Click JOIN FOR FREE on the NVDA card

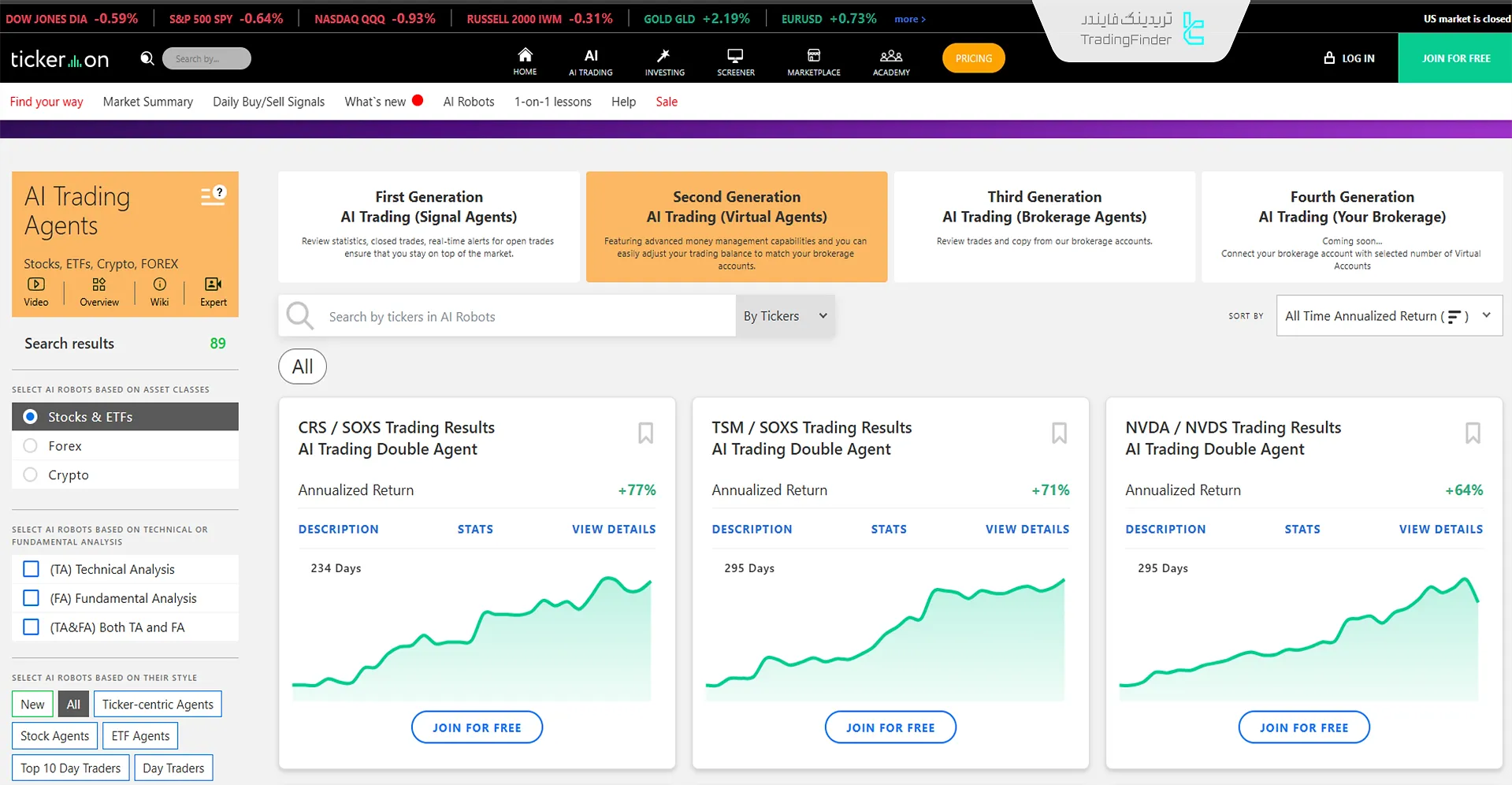pyautogui.click(x=1303, y=727)
